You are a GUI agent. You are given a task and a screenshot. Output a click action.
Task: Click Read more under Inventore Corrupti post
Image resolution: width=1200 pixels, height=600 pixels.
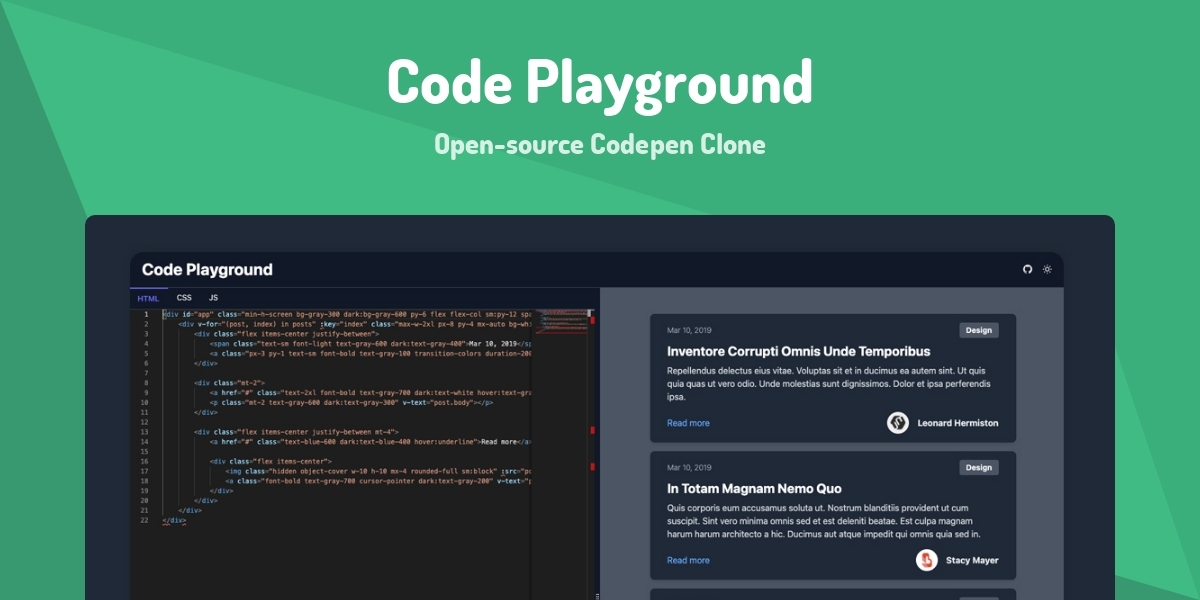[x=687, y=423]
